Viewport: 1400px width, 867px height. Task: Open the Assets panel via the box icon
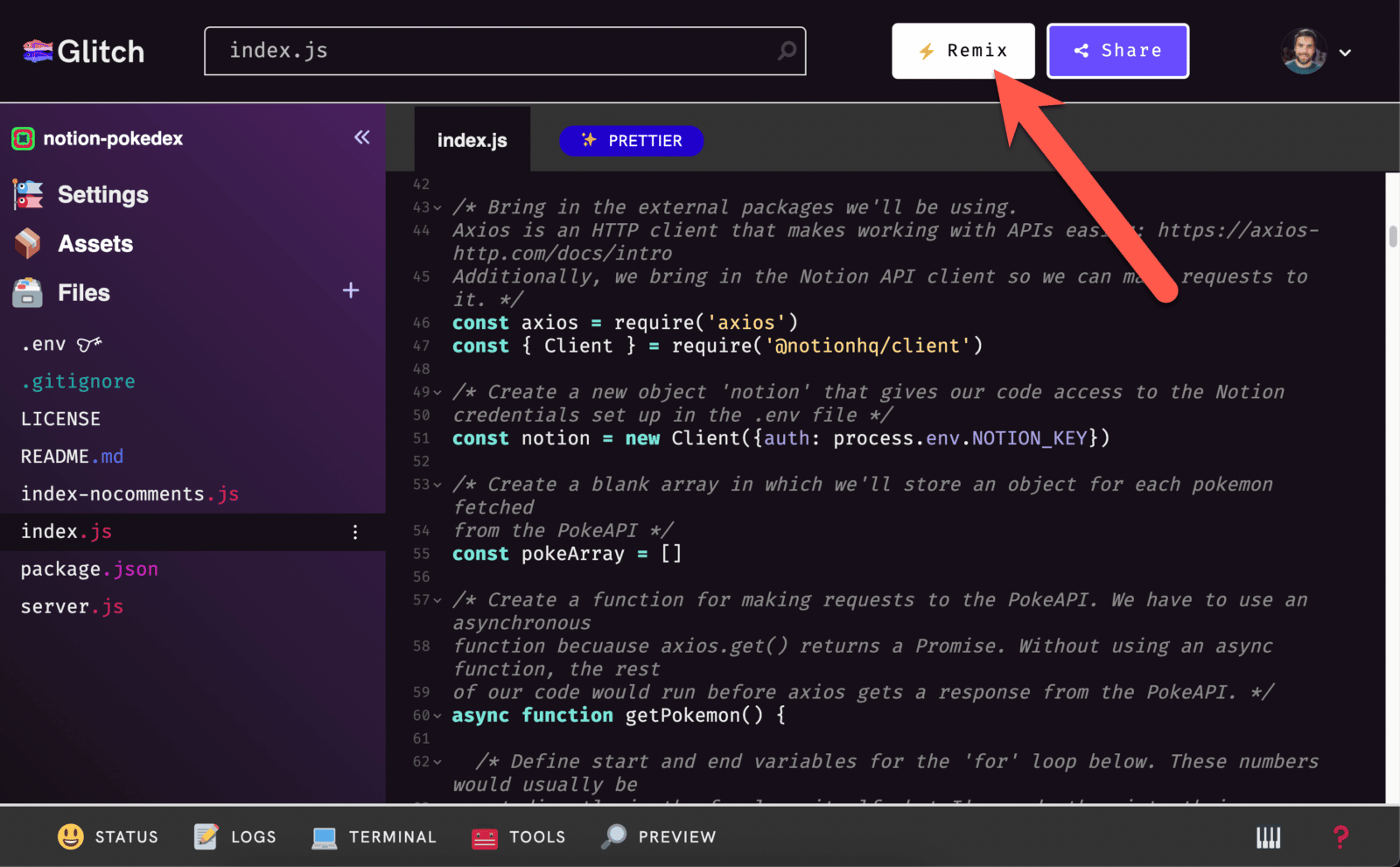tap(26, 243)
